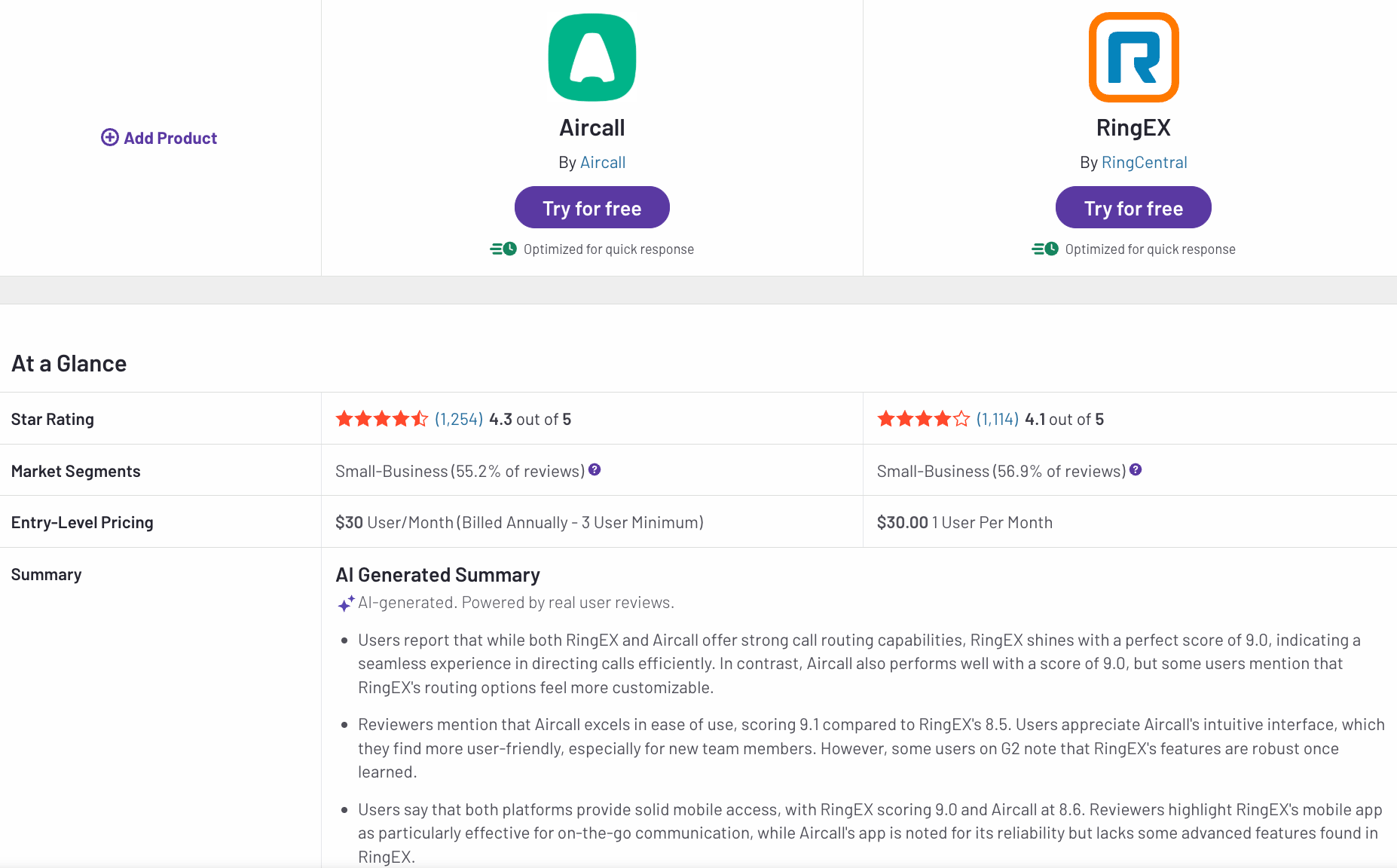Click the Add Product plus icon
Image resolution: width=1397 pixels, height=868 pixels.
point(110,137)
